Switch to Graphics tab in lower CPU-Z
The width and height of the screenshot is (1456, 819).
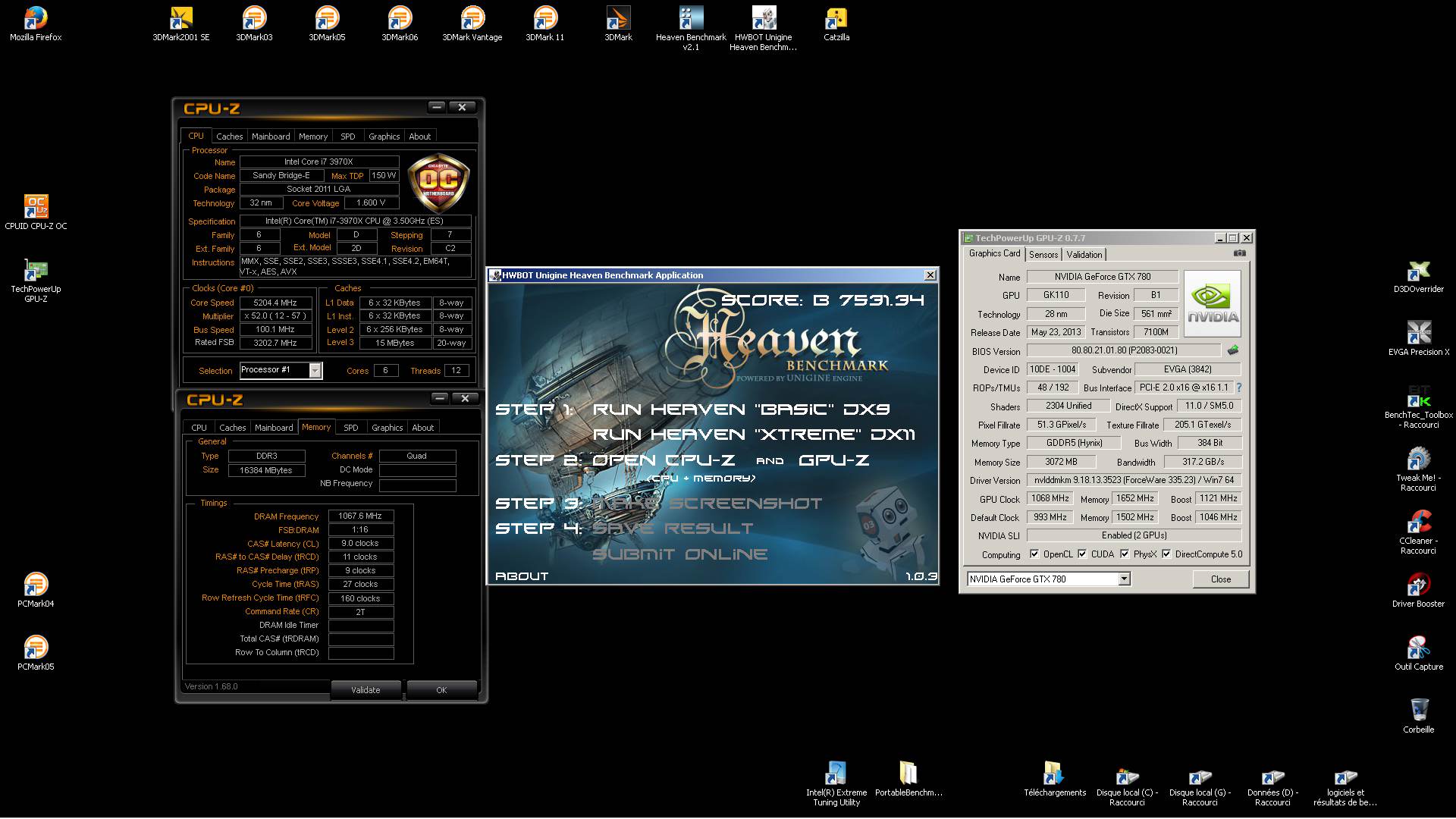[387, 428]
